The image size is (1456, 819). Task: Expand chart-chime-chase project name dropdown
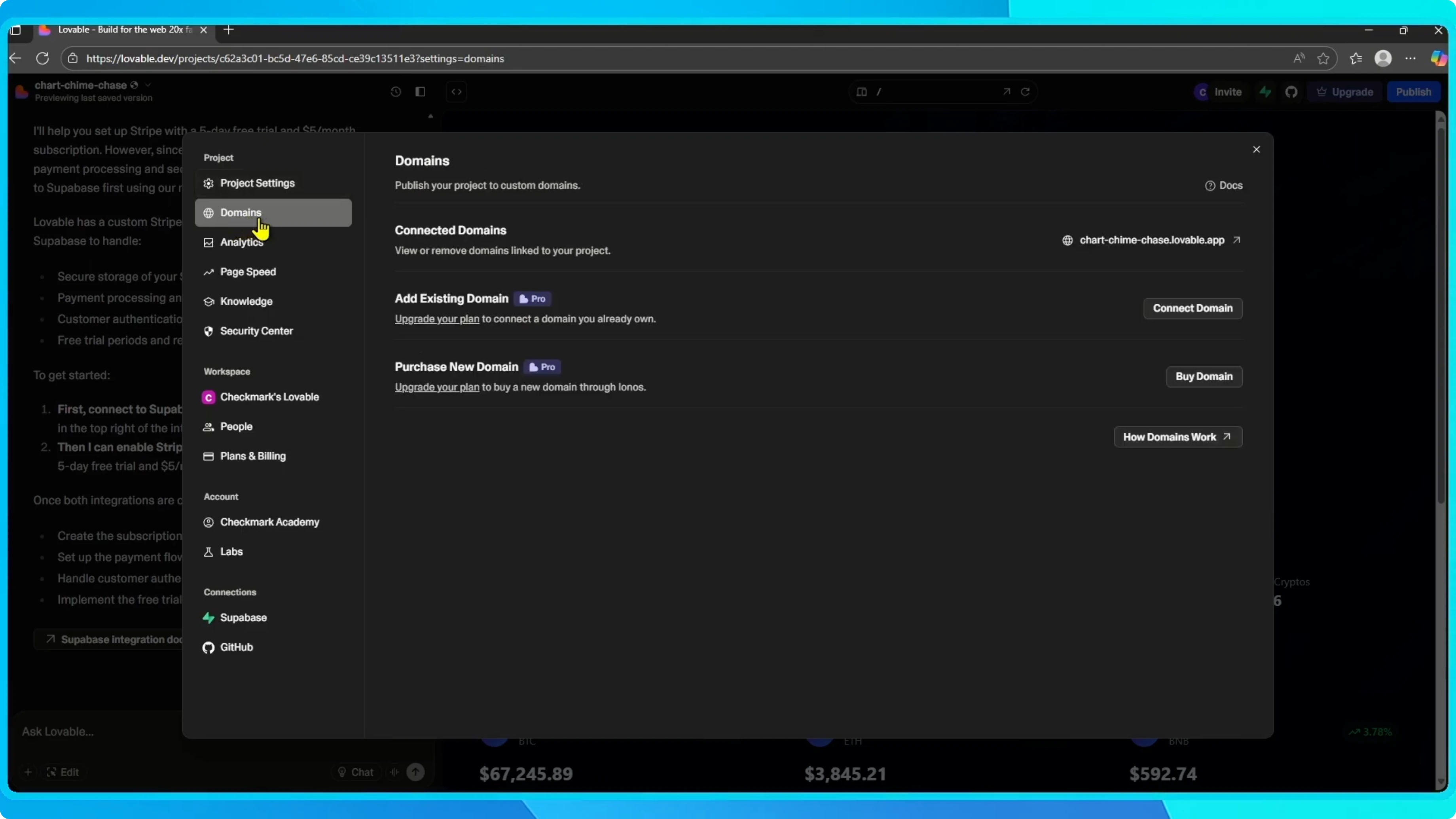coord(148,85)
